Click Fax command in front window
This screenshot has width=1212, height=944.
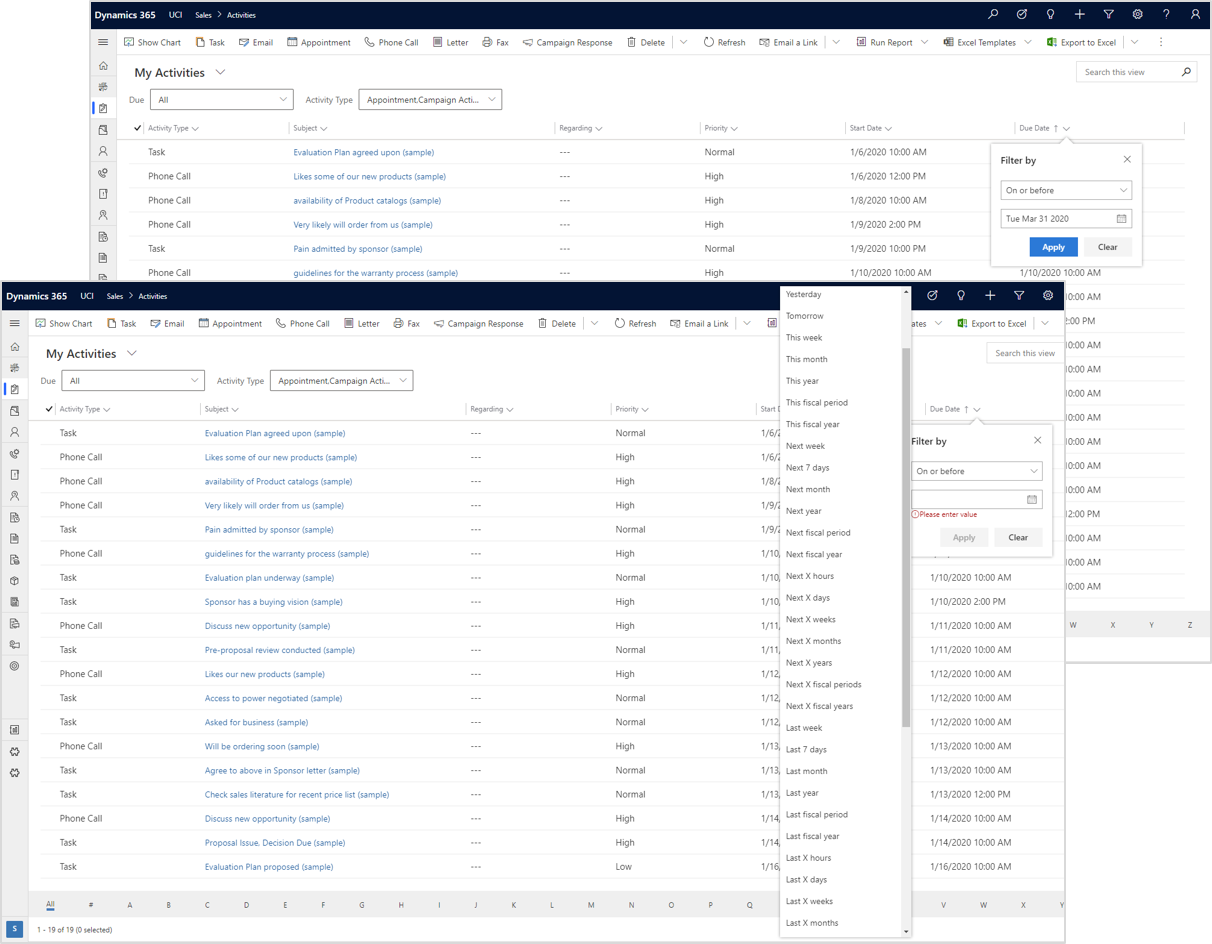406,323
